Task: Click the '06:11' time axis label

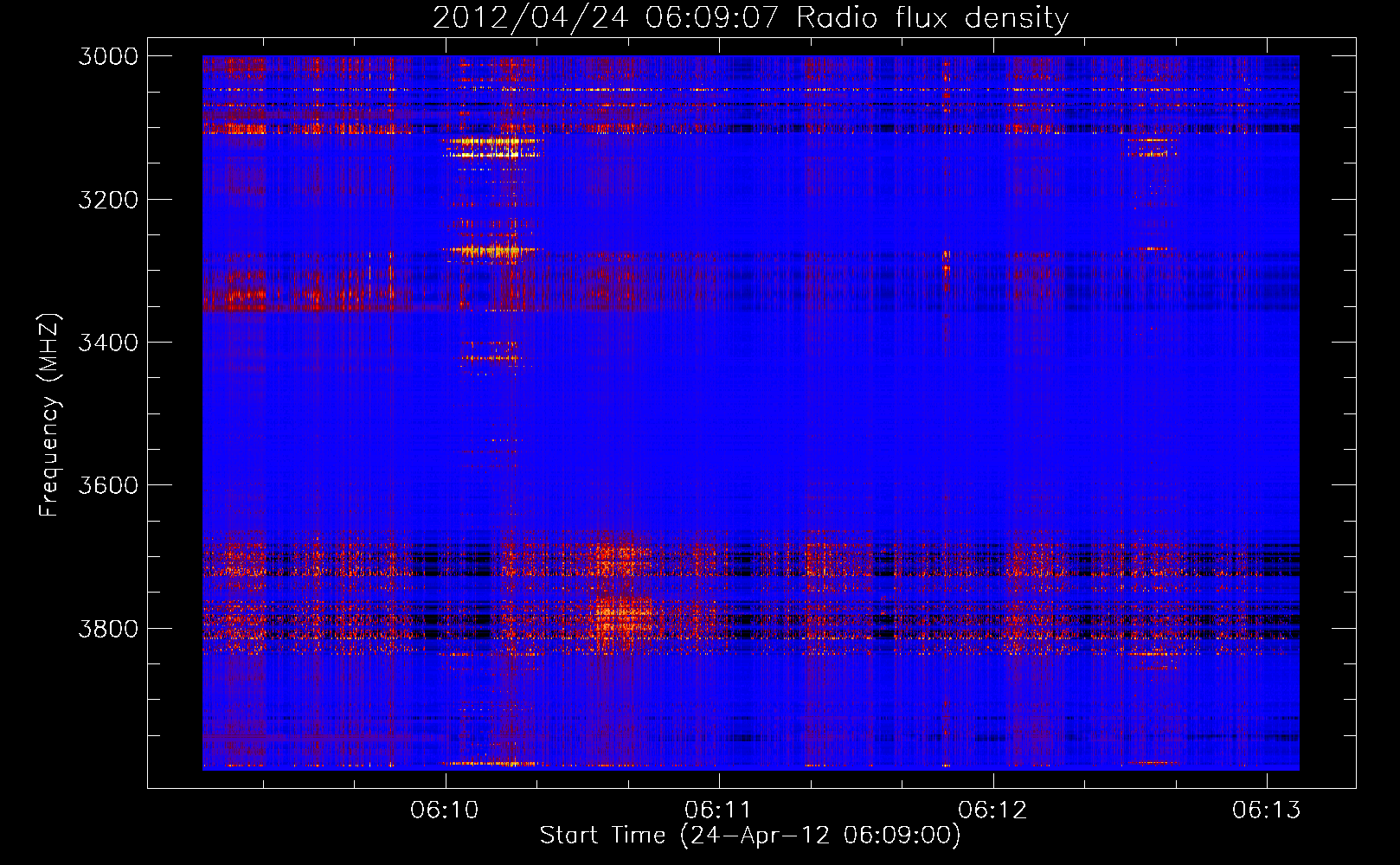Action: 718,811
